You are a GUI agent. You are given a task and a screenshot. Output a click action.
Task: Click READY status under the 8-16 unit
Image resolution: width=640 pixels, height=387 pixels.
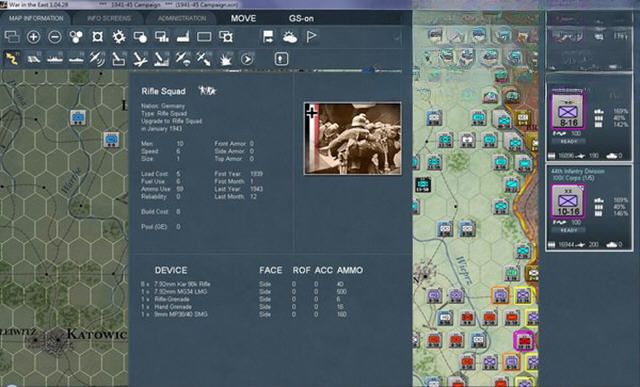pyautogui.click(x=569, y=141)
